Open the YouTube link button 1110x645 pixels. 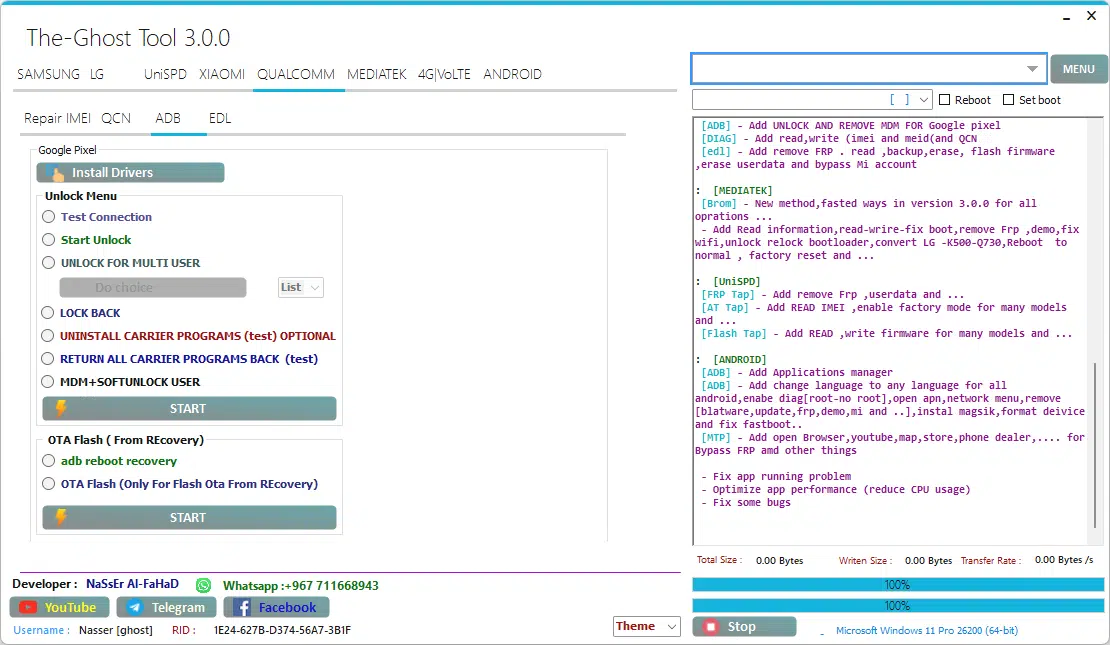59,607
